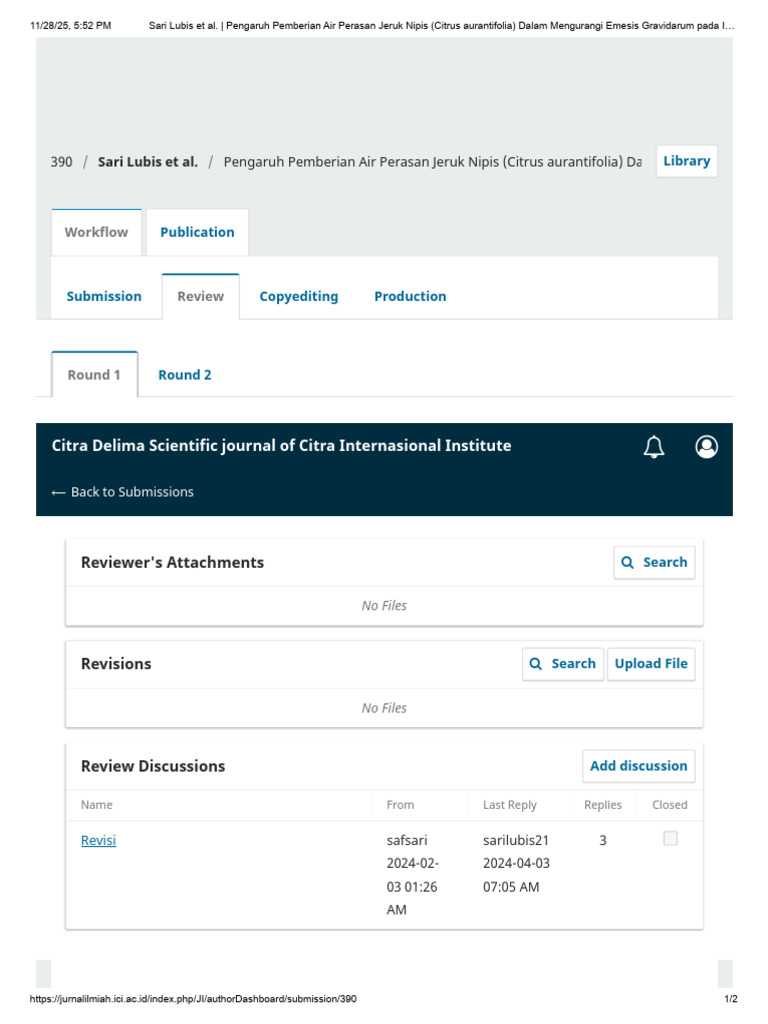Open the Revisi discussion link
Screen dimensions: 768x1024
99,840
